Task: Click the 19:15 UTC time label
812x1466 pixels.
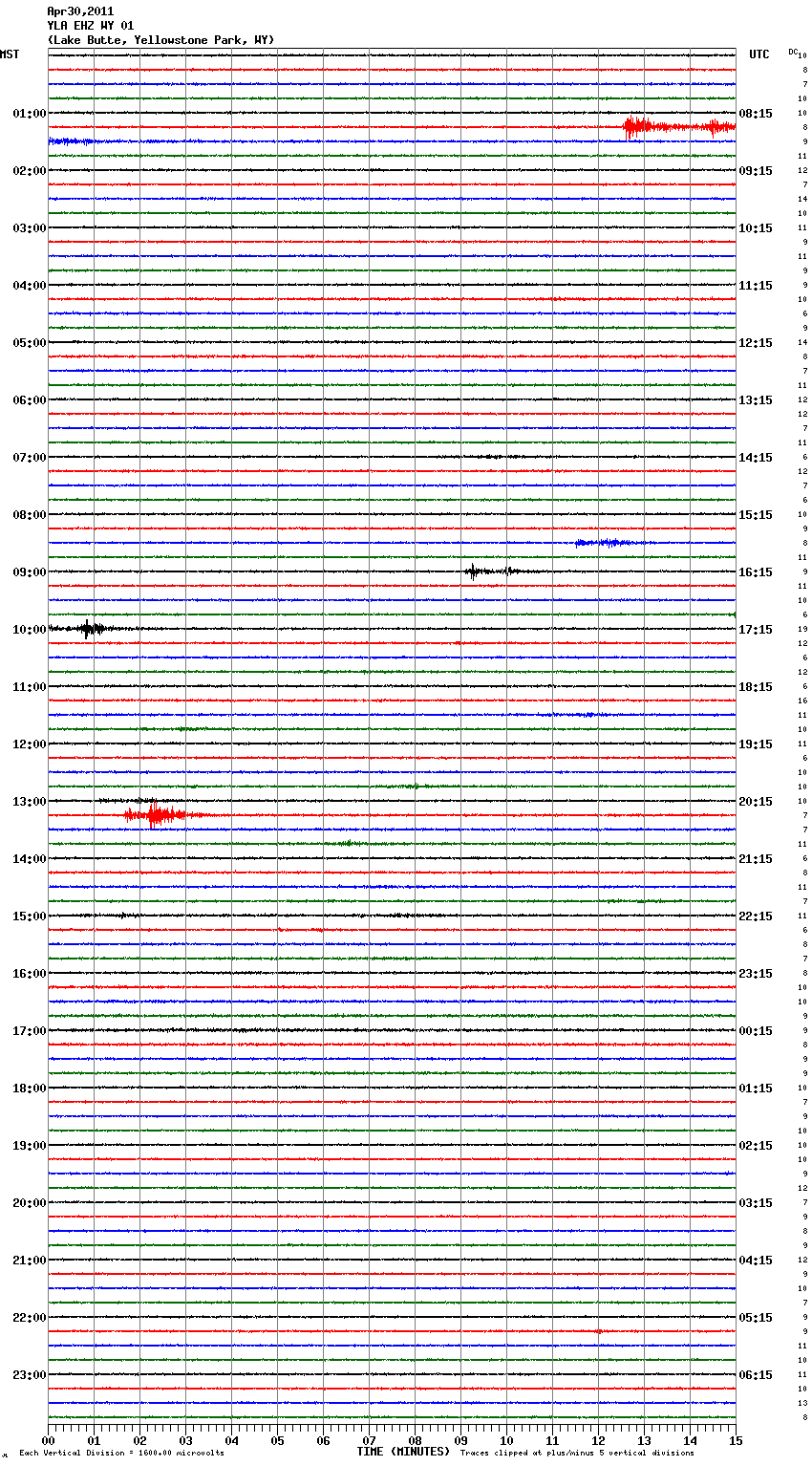Action: click(x=756, y=744)
